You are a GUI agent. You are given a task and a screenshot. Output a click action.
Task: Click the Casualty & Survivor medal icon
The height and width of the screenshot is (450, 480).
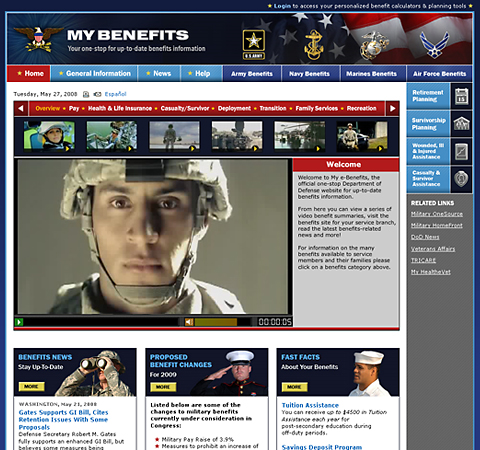[462, 179]
